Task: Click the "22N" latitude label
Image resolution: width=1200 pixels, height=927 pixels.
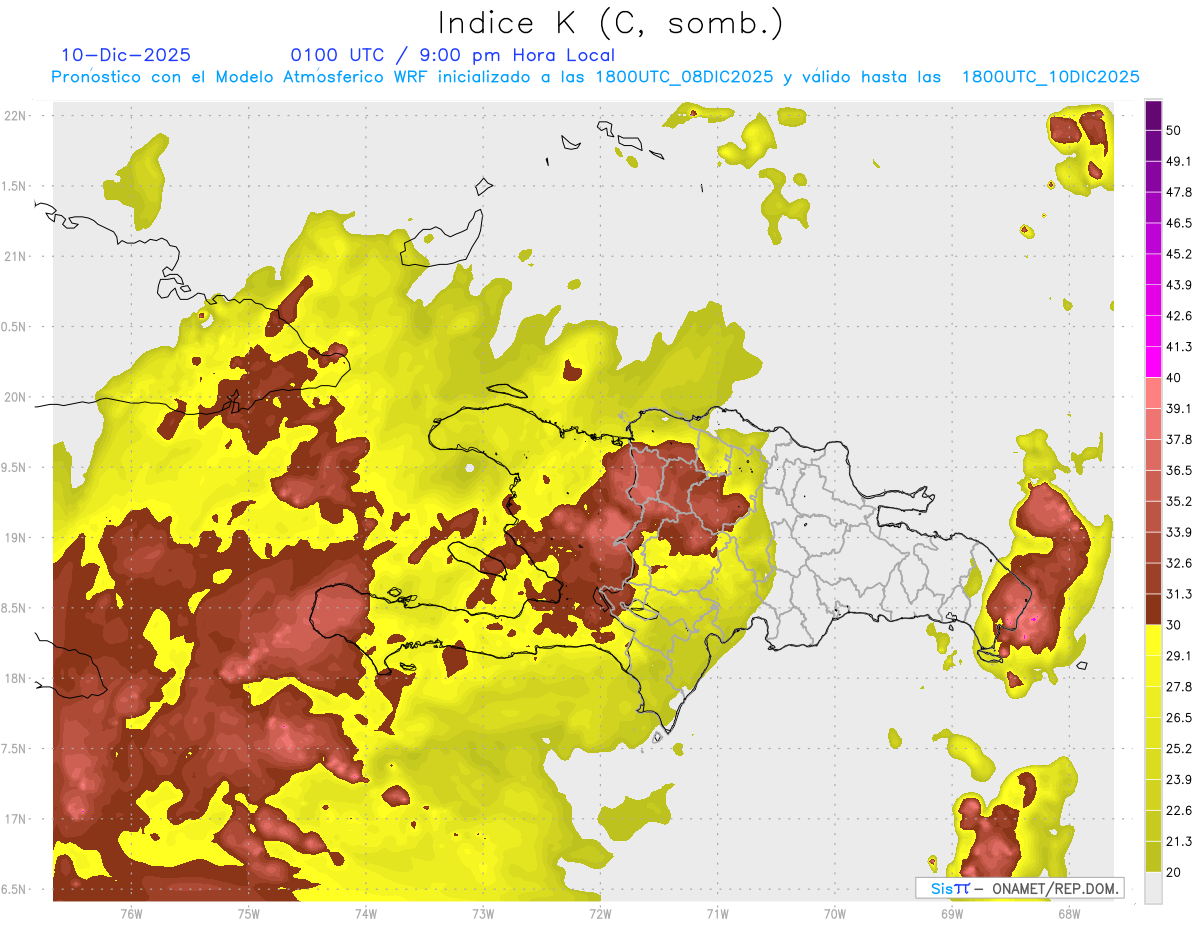Action: pyautogui.click(x=16, y=116)
